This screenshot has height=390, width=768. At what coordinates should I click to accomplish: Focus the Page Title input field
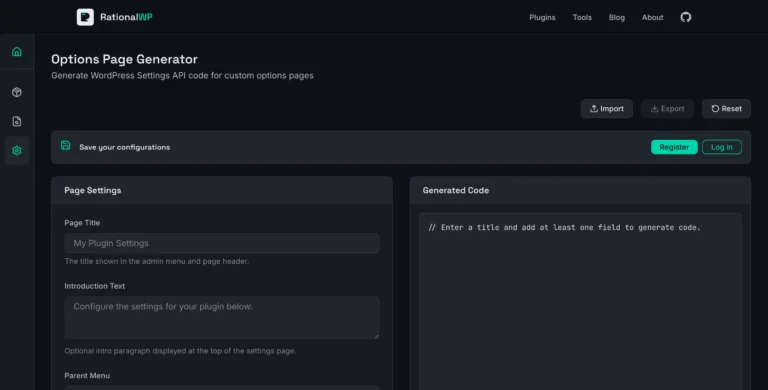click(x=222, y=243)
